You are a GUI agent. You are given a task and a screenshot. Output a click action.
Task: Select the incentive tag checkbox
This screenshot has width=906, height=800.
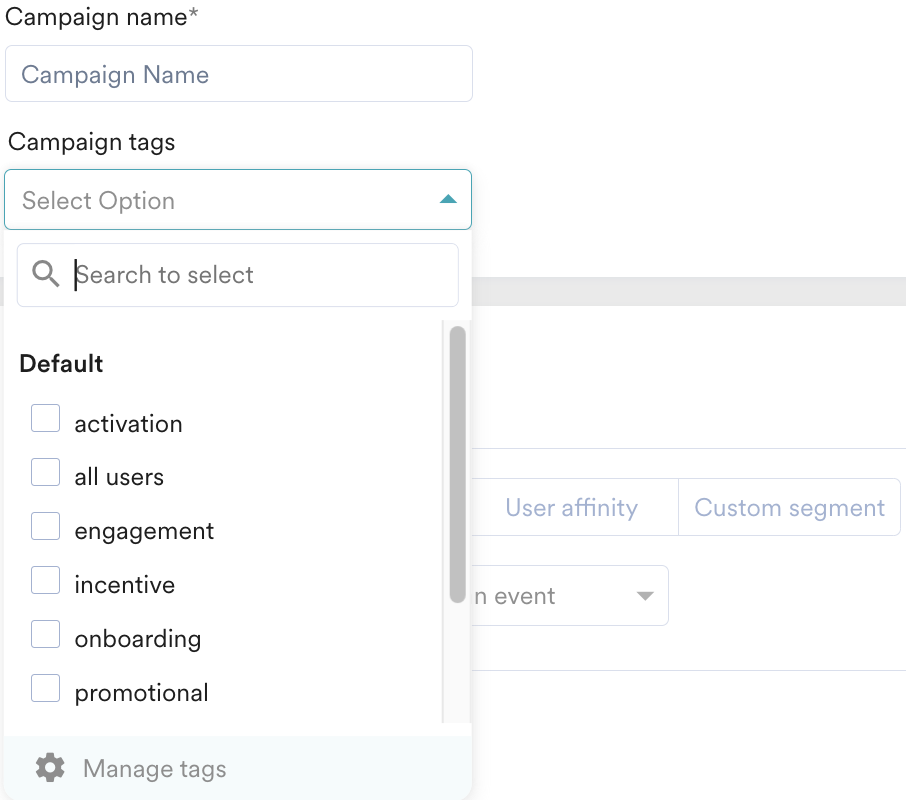pyautogui.click(x=46, y=580)
